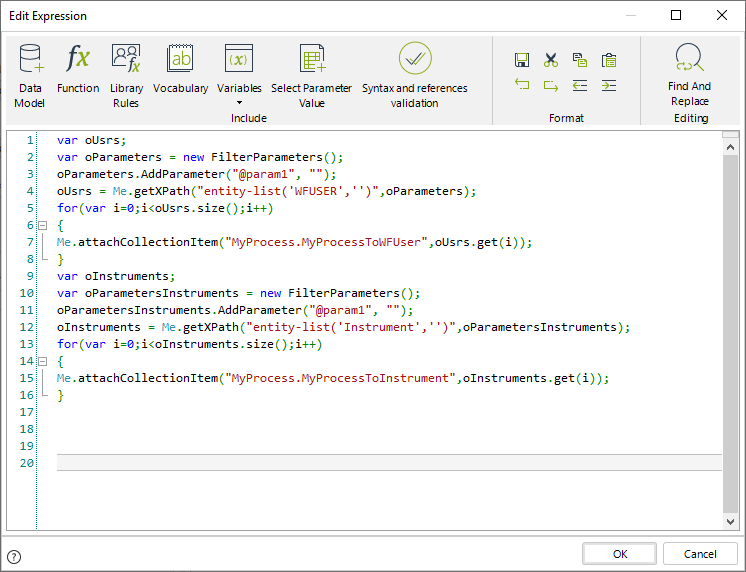746x572 pixels.
Task: Decrease indent of the code
Action: pos(580,85)
